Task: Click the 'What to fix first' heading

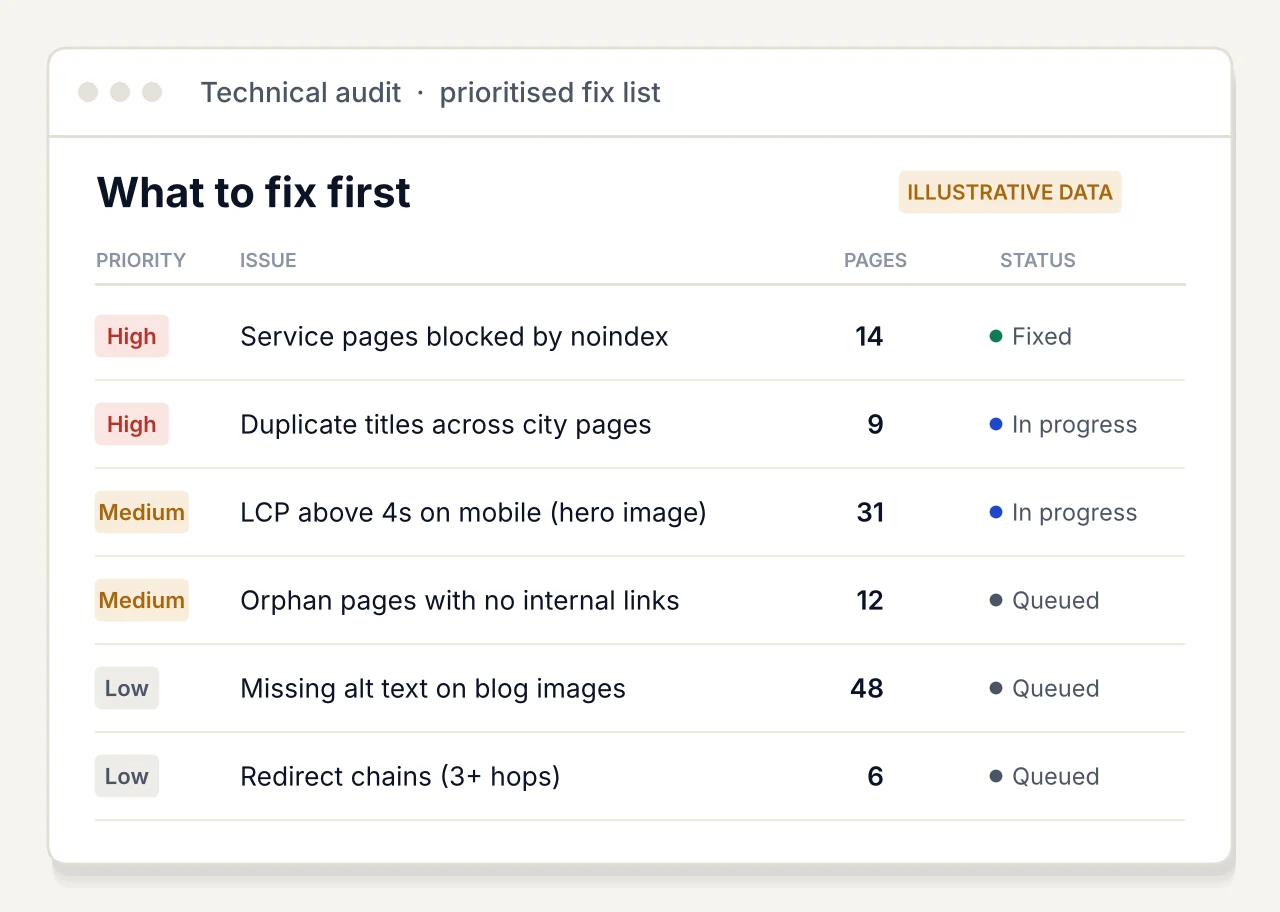Action: coord(253,192)
